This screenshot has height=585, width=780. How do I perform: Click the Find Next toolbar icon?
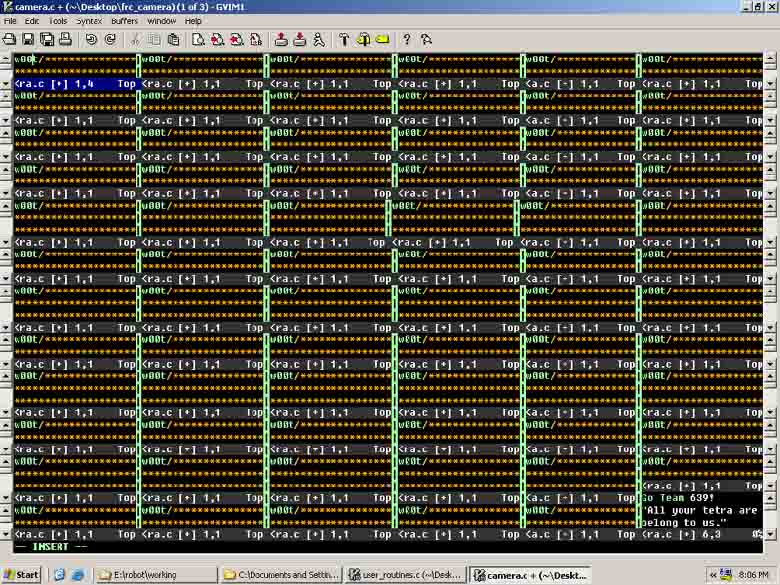[217, 39]
